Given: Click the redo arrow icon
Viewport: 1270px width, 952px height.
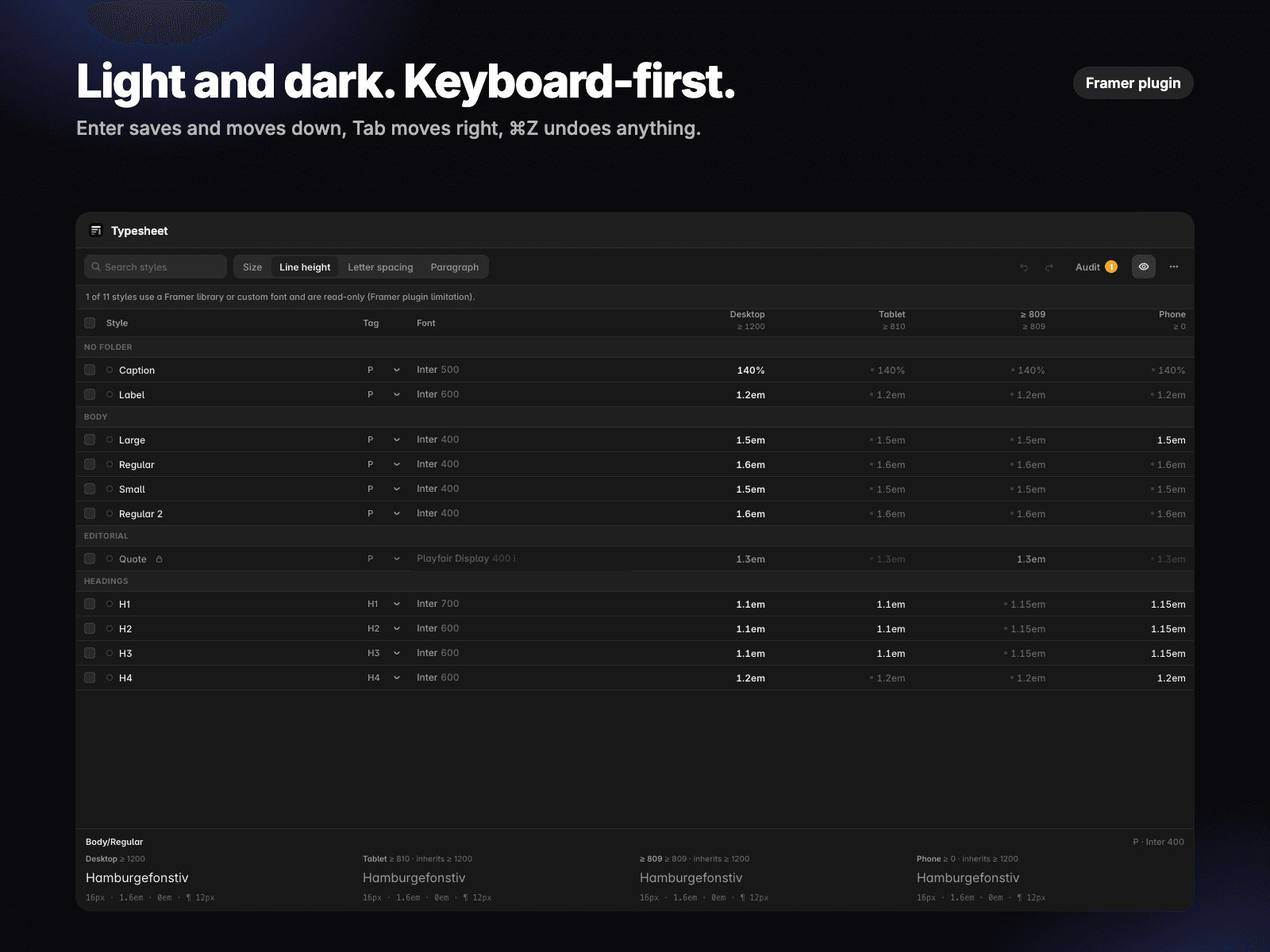Looking at the screenshot, I should coord(1049,267).
